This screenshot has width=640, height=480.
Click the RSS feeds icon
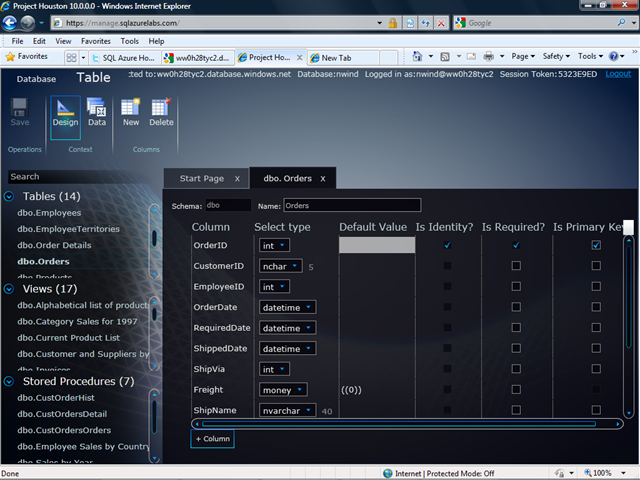click(445, 56)
